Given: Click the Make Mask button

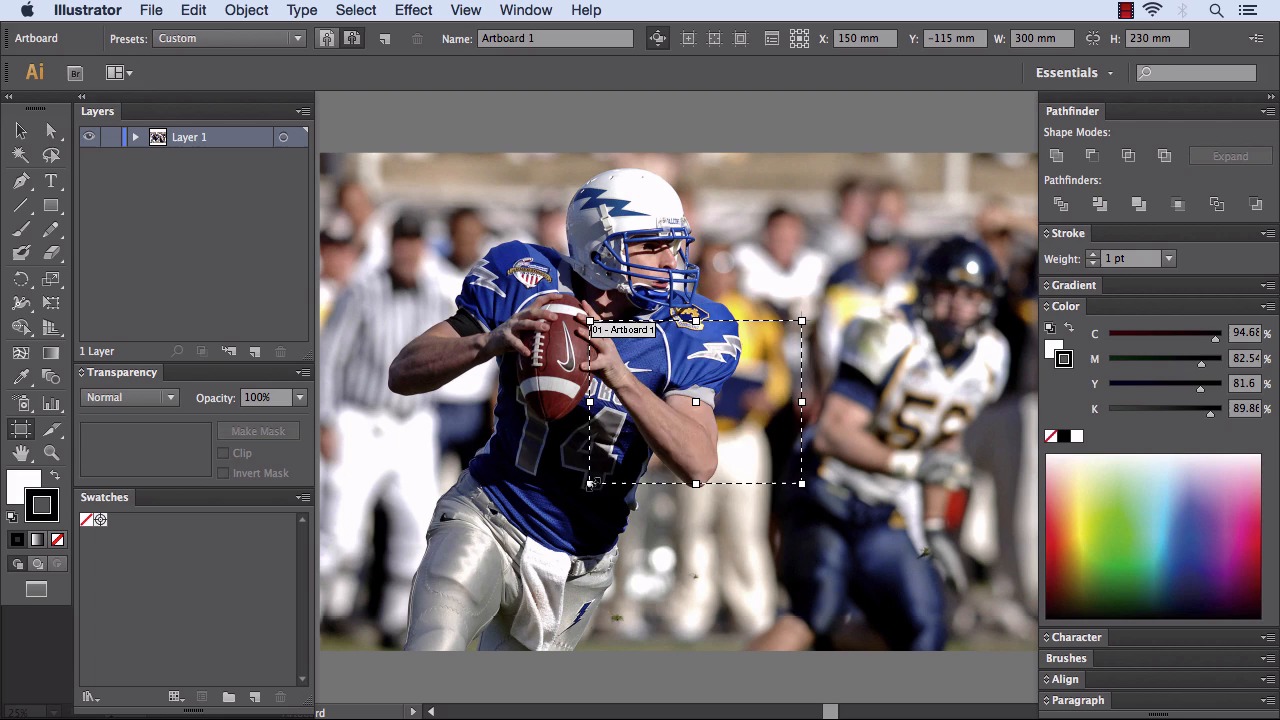Looking at the screenshot, I should [x=258, y=431].
